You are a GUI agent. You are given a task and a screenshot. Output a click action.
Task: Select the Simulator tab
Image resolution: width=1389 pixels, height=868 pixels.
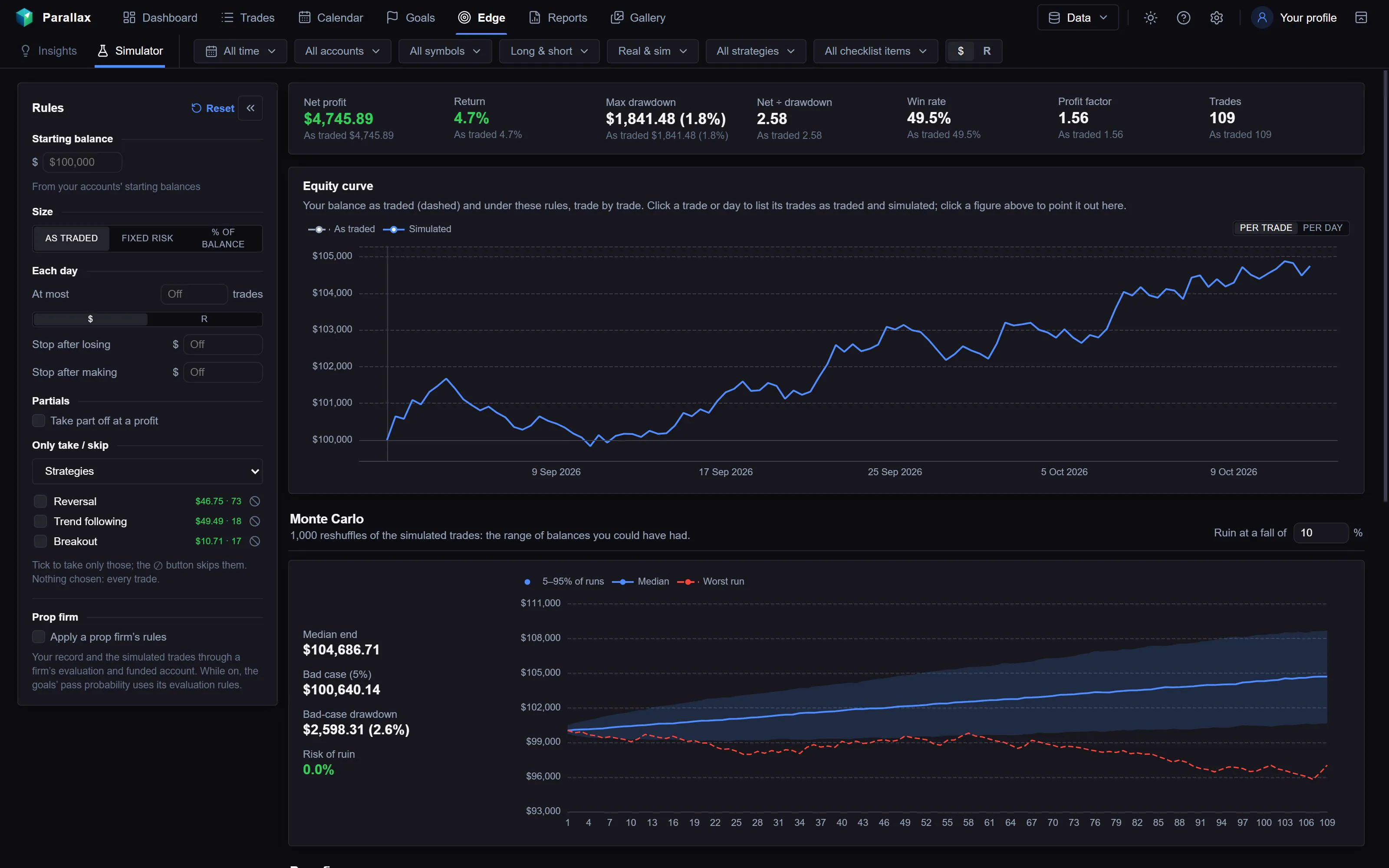tap(130, 51)
